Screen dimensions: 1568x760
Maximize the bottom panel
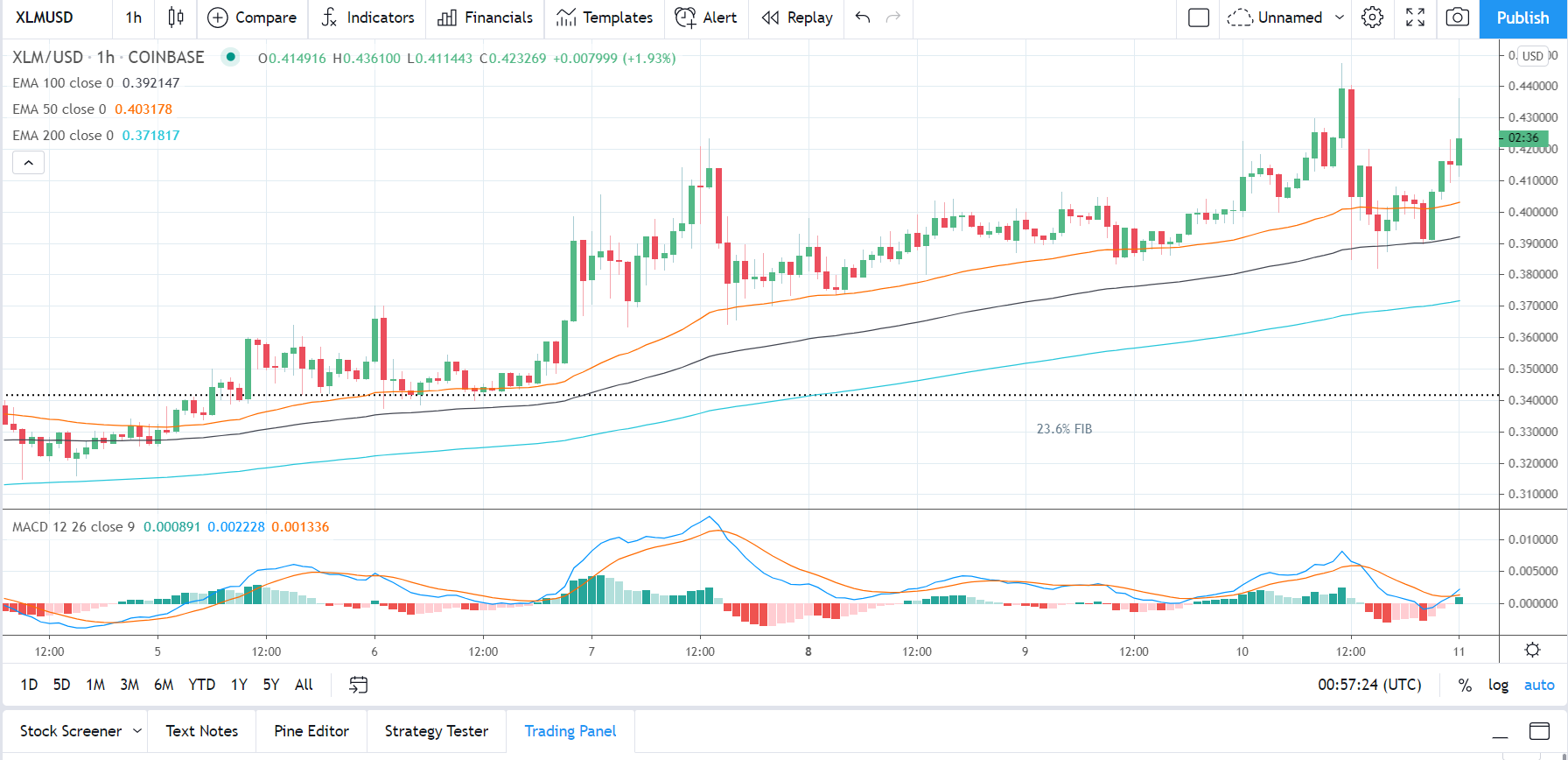(1539, 731)
